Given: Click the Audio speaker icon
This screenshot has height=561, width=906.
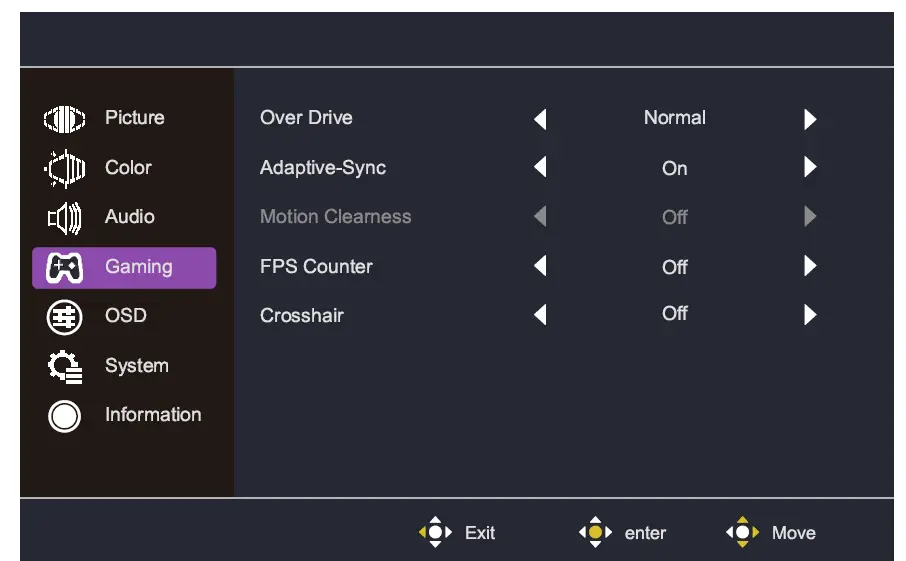Looking at the screenshot, I should (x=64, y=218).
